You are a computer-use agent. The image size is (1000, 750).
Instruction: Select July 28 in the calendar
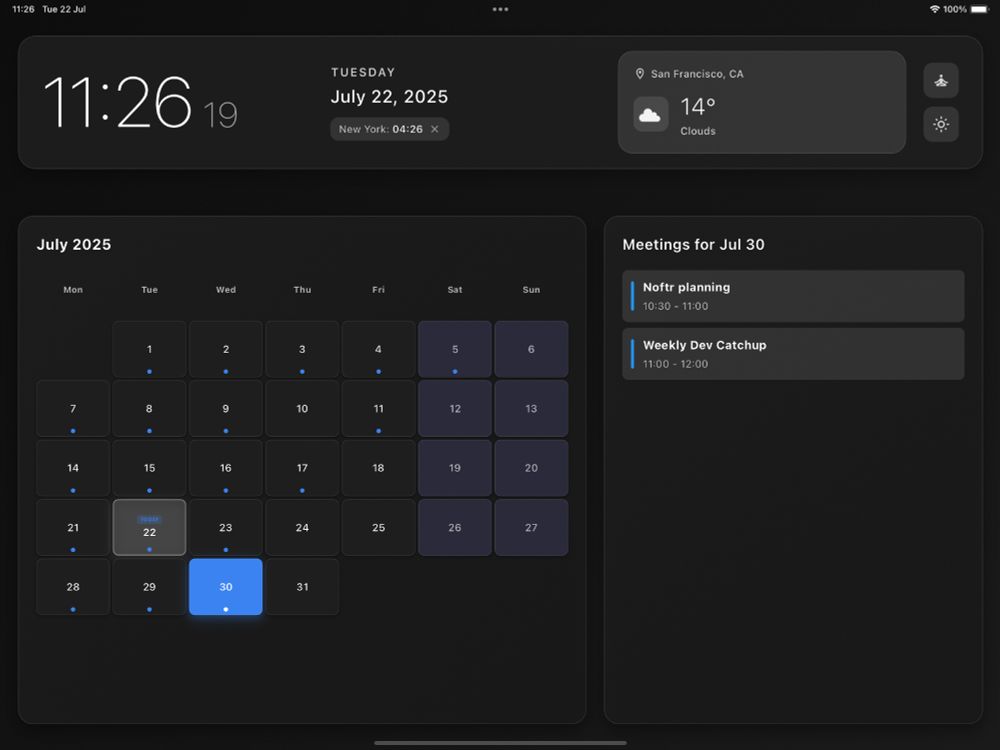[73, 587]
